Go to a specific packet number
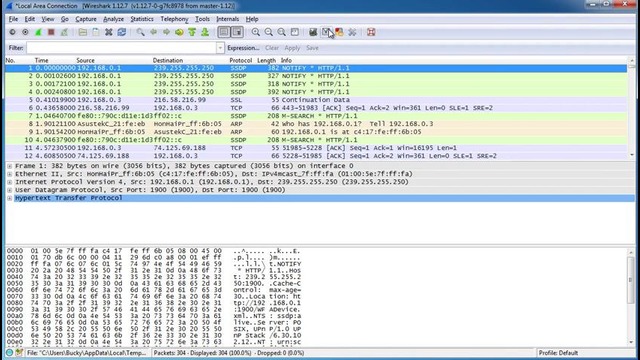 pos(179,32)
